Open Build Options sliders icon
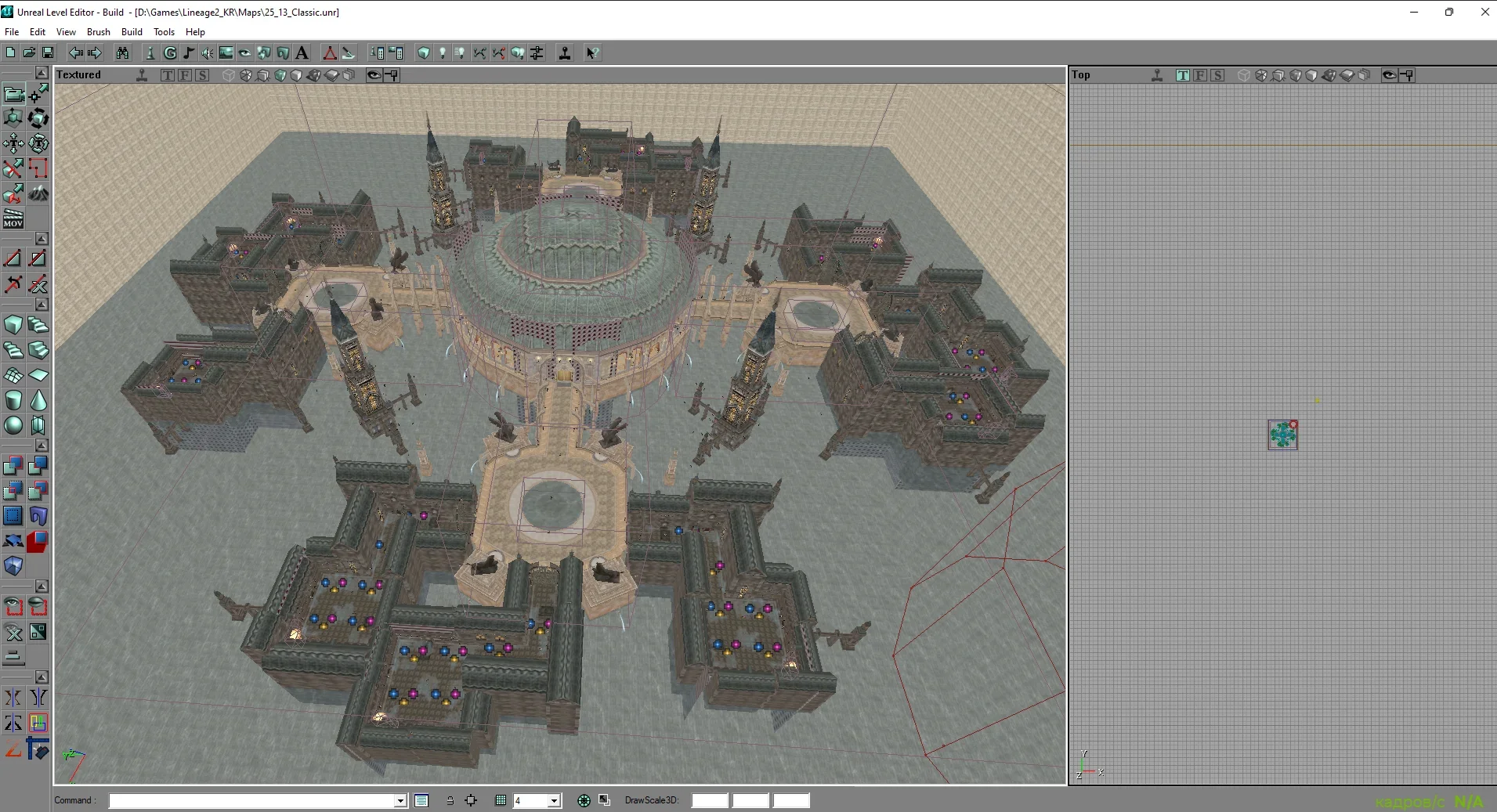The width and height of the screenshot is (1497, 812). 537,52
